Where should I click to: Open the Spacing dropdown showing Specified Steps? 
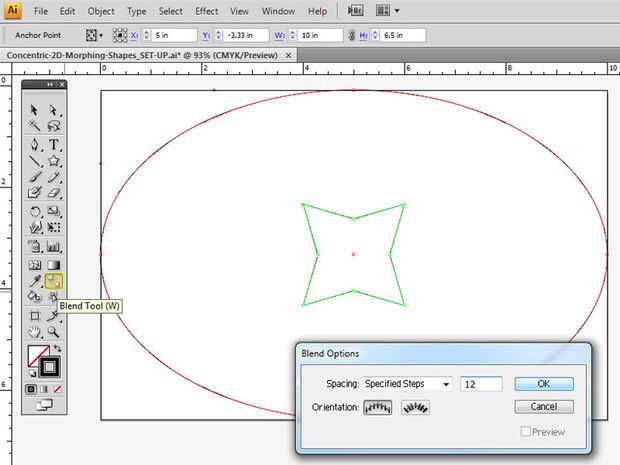(406, 384)
